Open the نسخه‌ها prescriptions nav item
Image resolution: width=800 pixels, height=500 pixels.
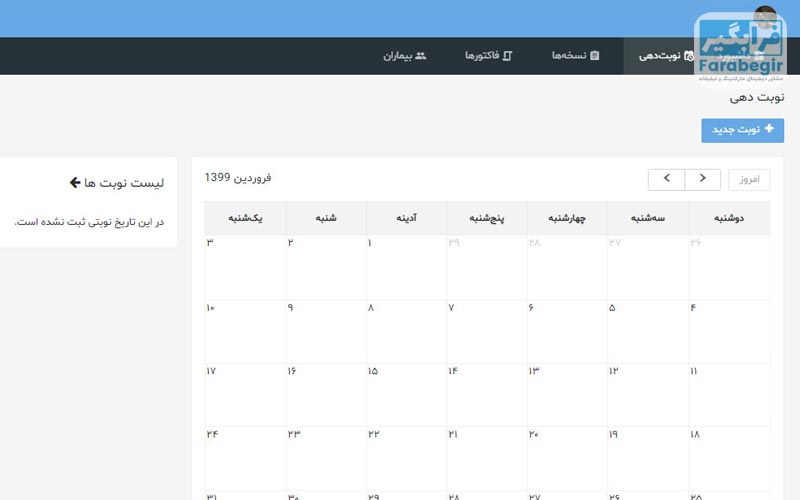[x=576, y=56]
